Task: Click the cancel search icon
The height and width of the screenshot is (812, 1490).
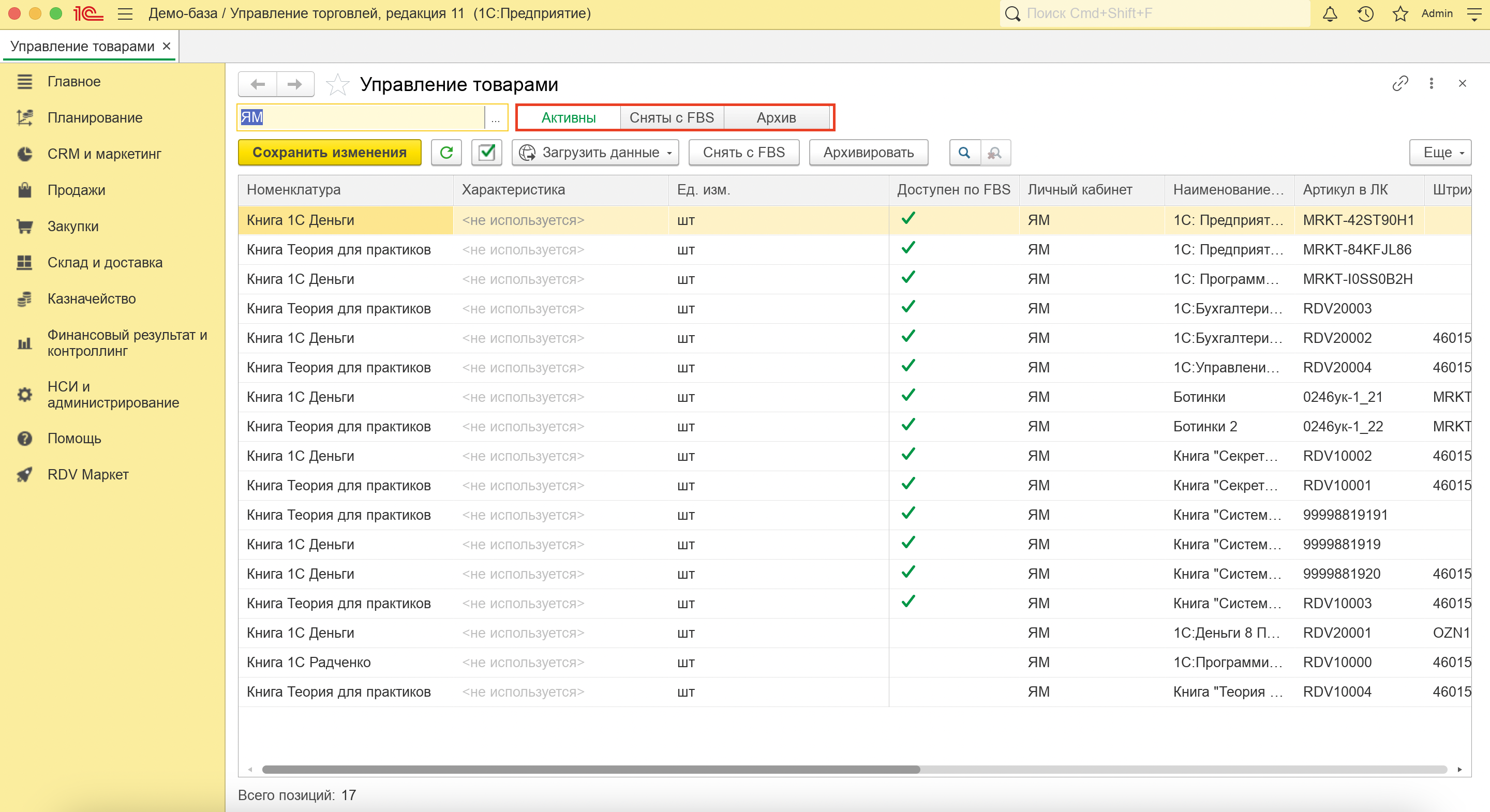Action: coord(994,152)
